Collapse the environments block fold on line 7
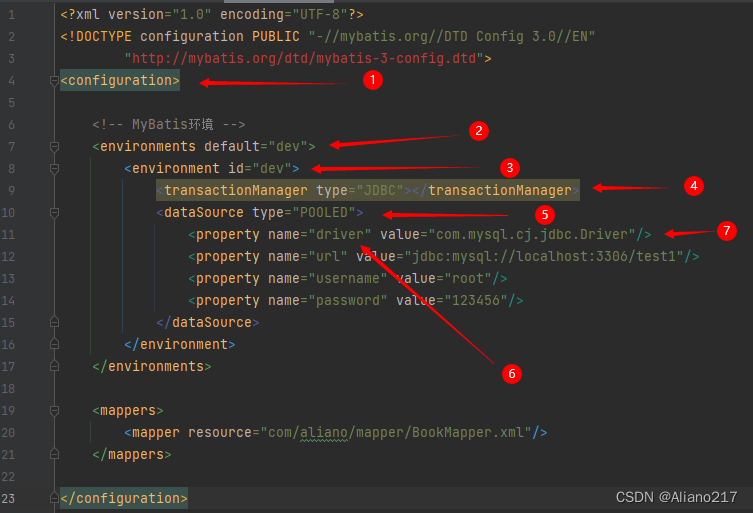The image size is (753, 513). pyautogui.click(x=54, y=147)
